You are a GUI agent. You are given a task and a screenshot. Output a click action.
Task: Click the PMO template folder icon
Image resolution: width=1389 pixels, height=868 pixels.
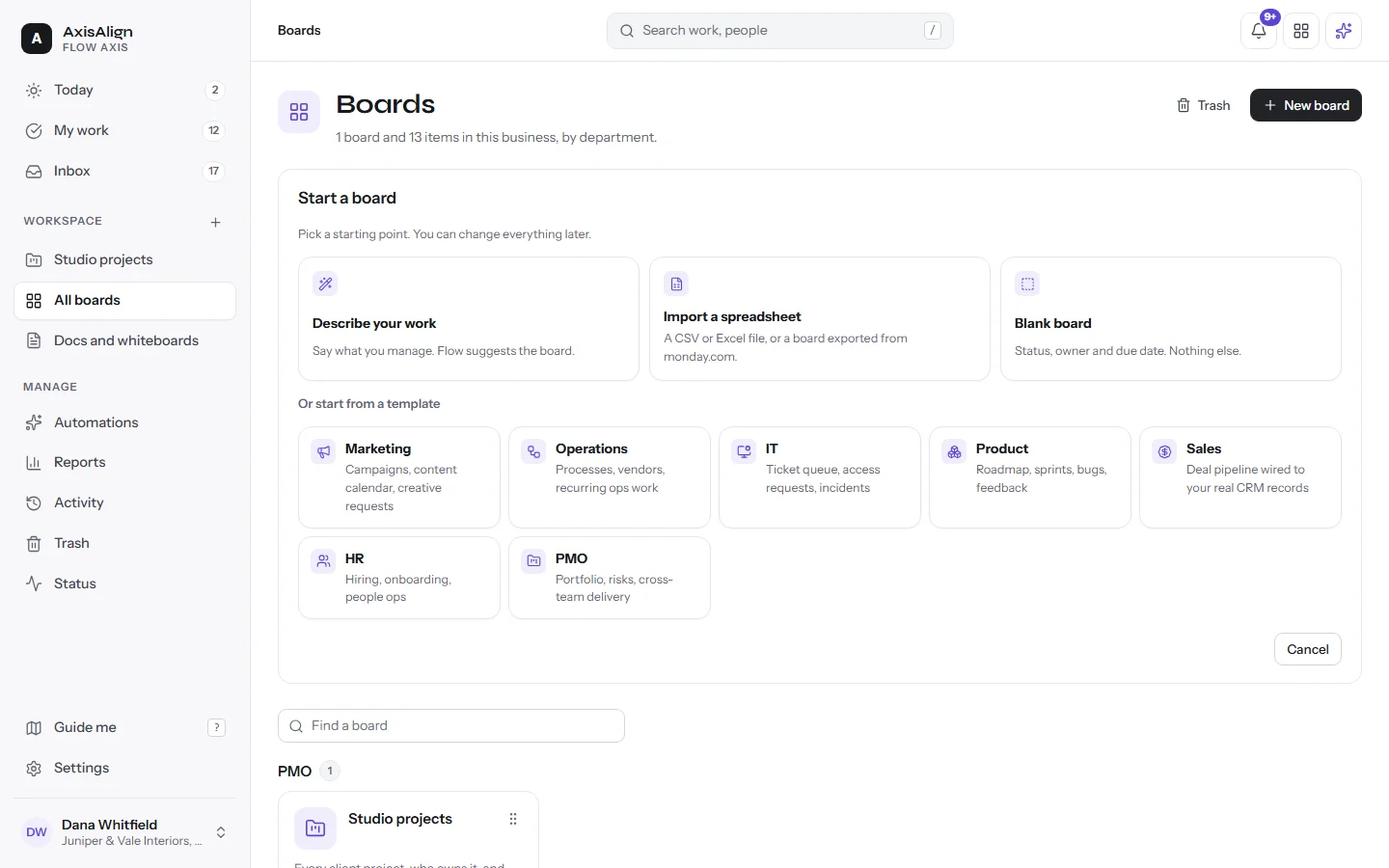533,560
